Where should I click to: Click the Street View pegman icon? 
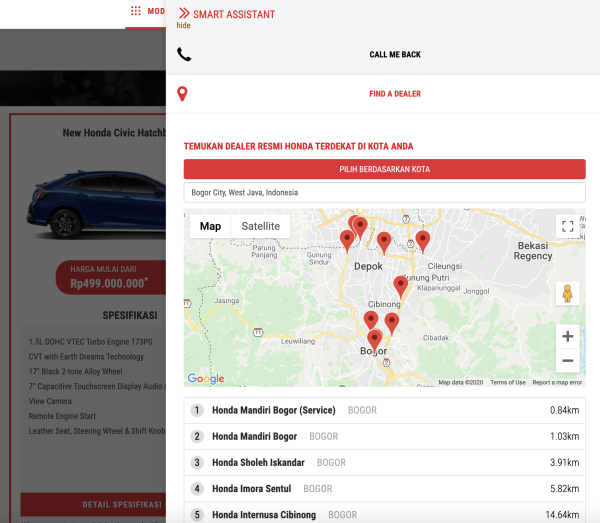click(567, 293)
